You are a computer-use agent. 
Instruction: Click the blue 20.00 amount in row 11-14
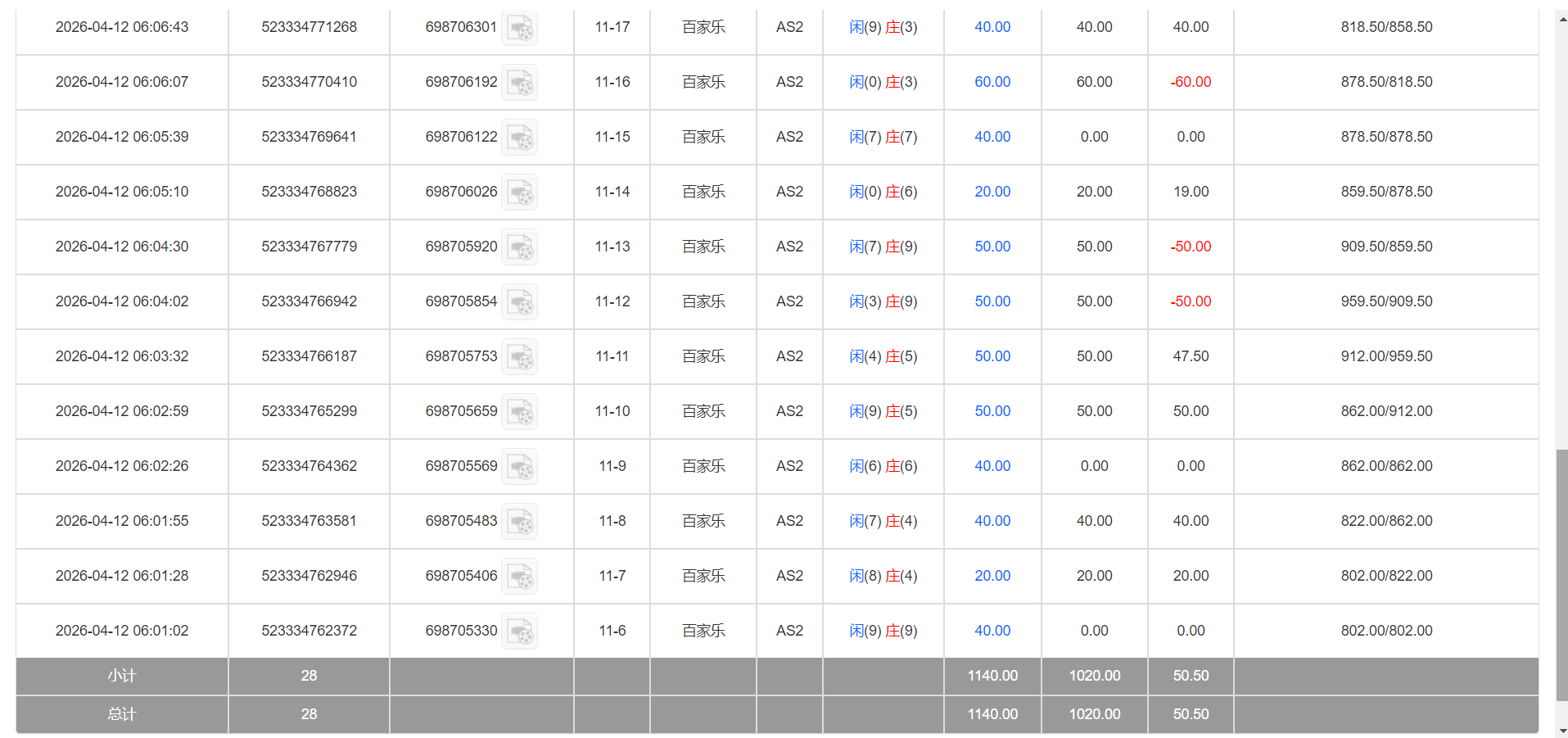click(x=992, y=192)
